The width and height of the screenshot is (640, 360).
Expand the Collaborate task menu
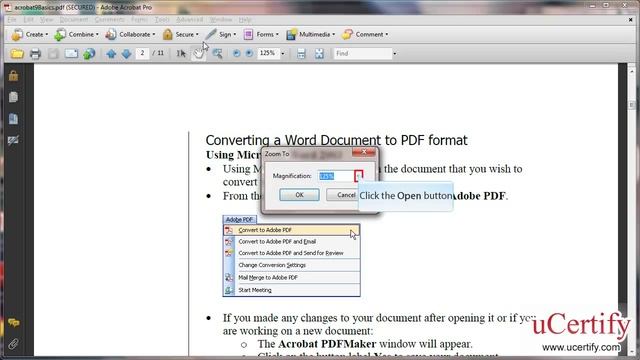[x=130, y=35]
